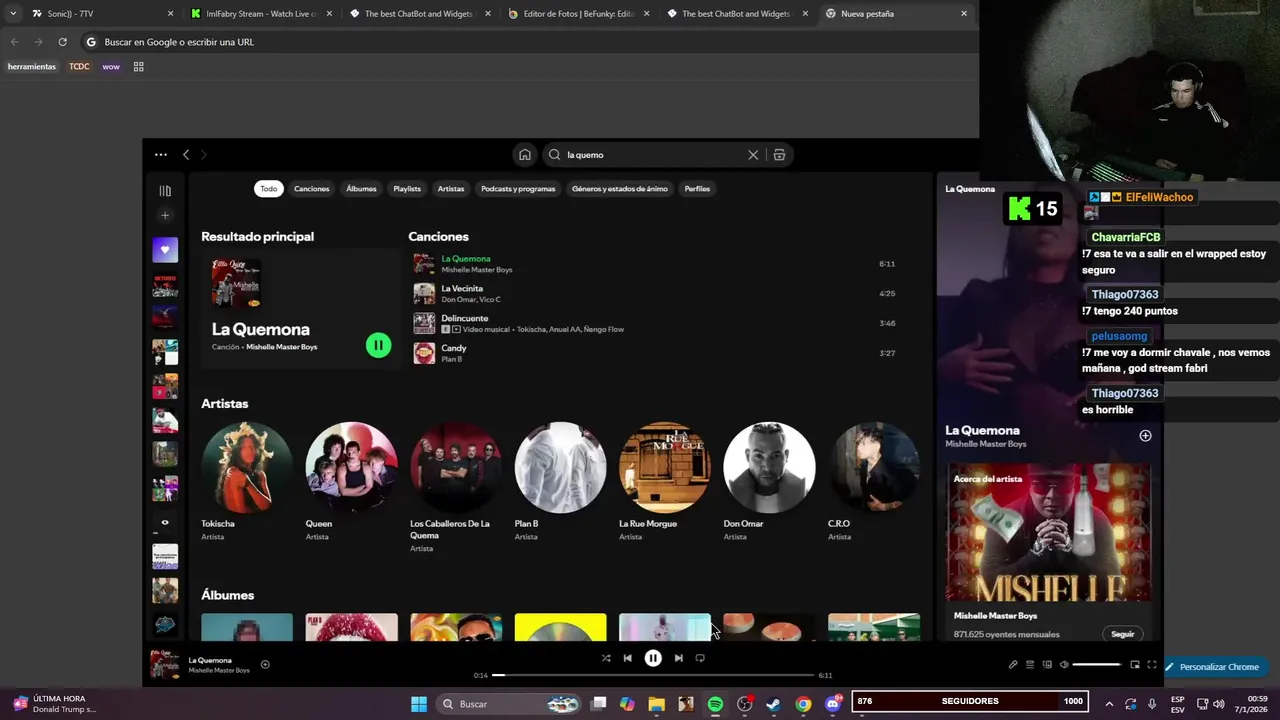Open Mishelle Master Boys link in top result
Viewport: 1280px width, 720px height.
(282, 347)
